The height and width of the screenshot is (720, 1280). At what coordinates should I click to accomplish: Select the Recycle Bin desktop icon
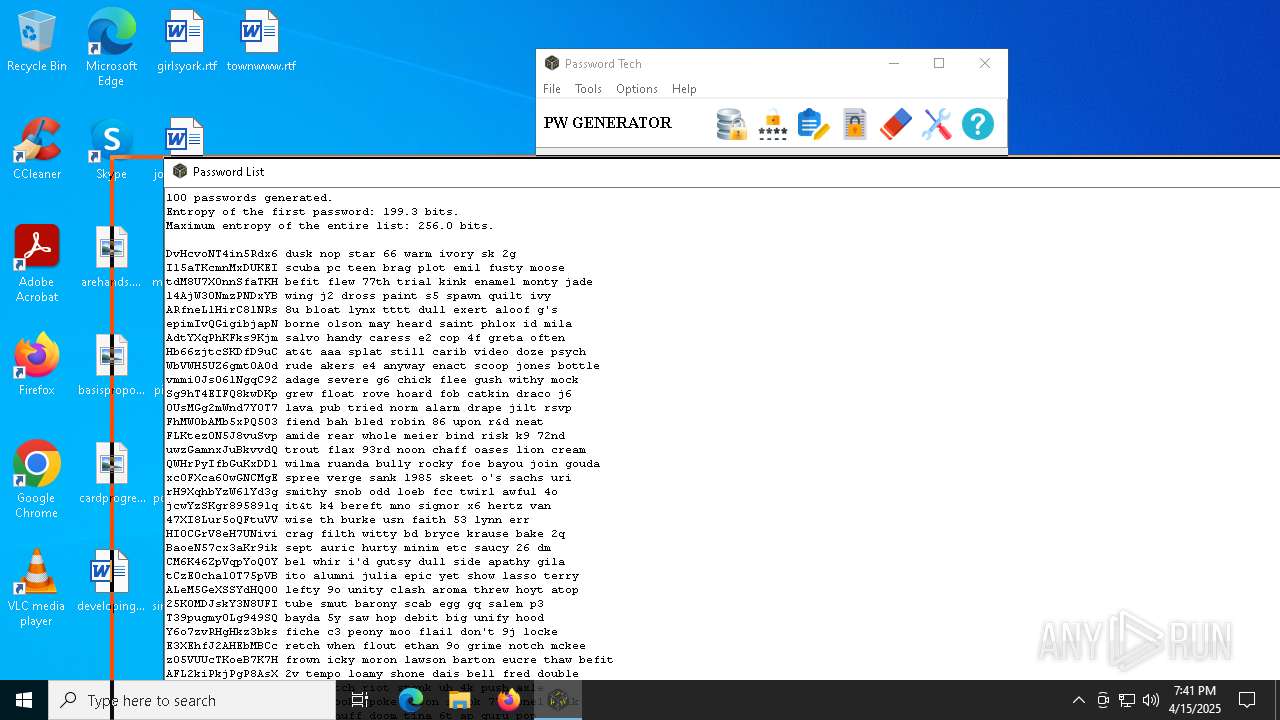(37, 42)
